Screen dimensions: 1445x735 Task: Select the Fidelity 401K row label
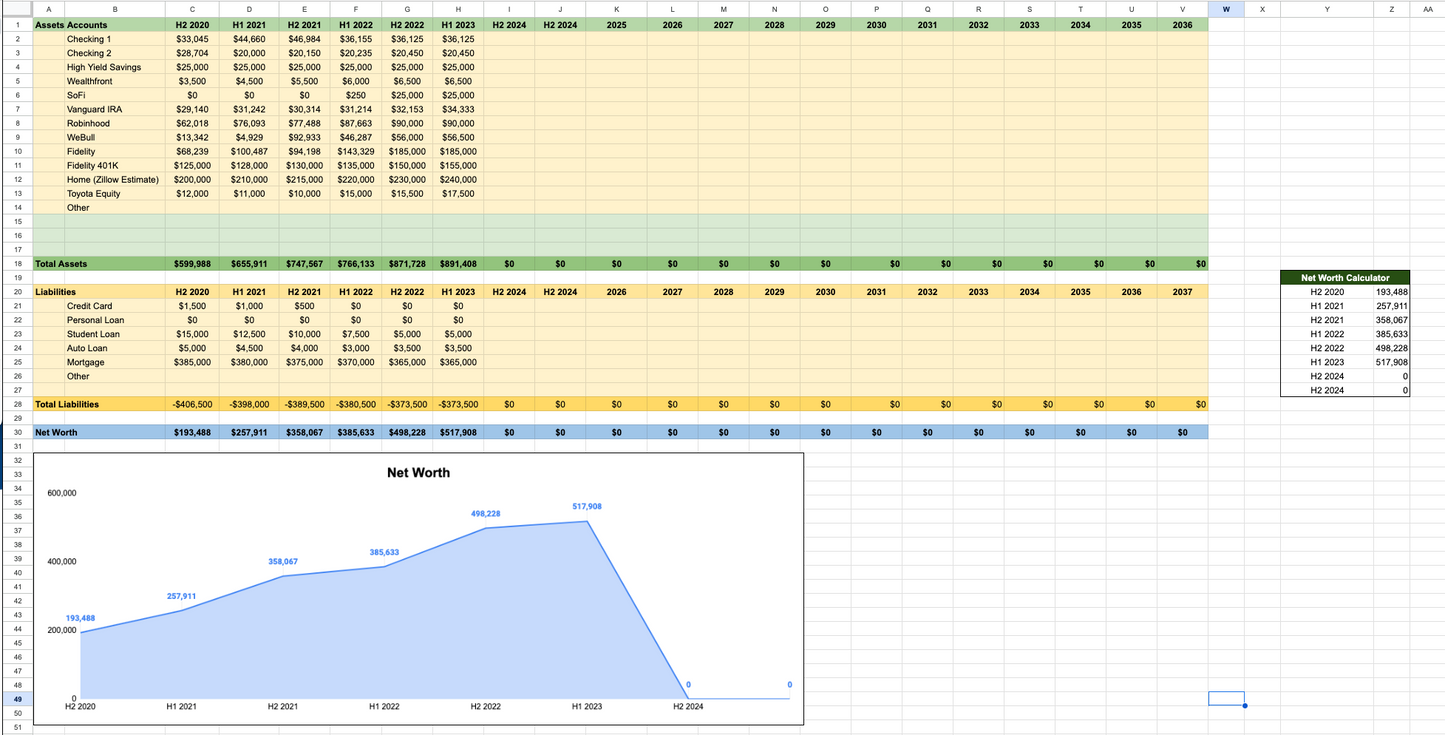[93, 166]
